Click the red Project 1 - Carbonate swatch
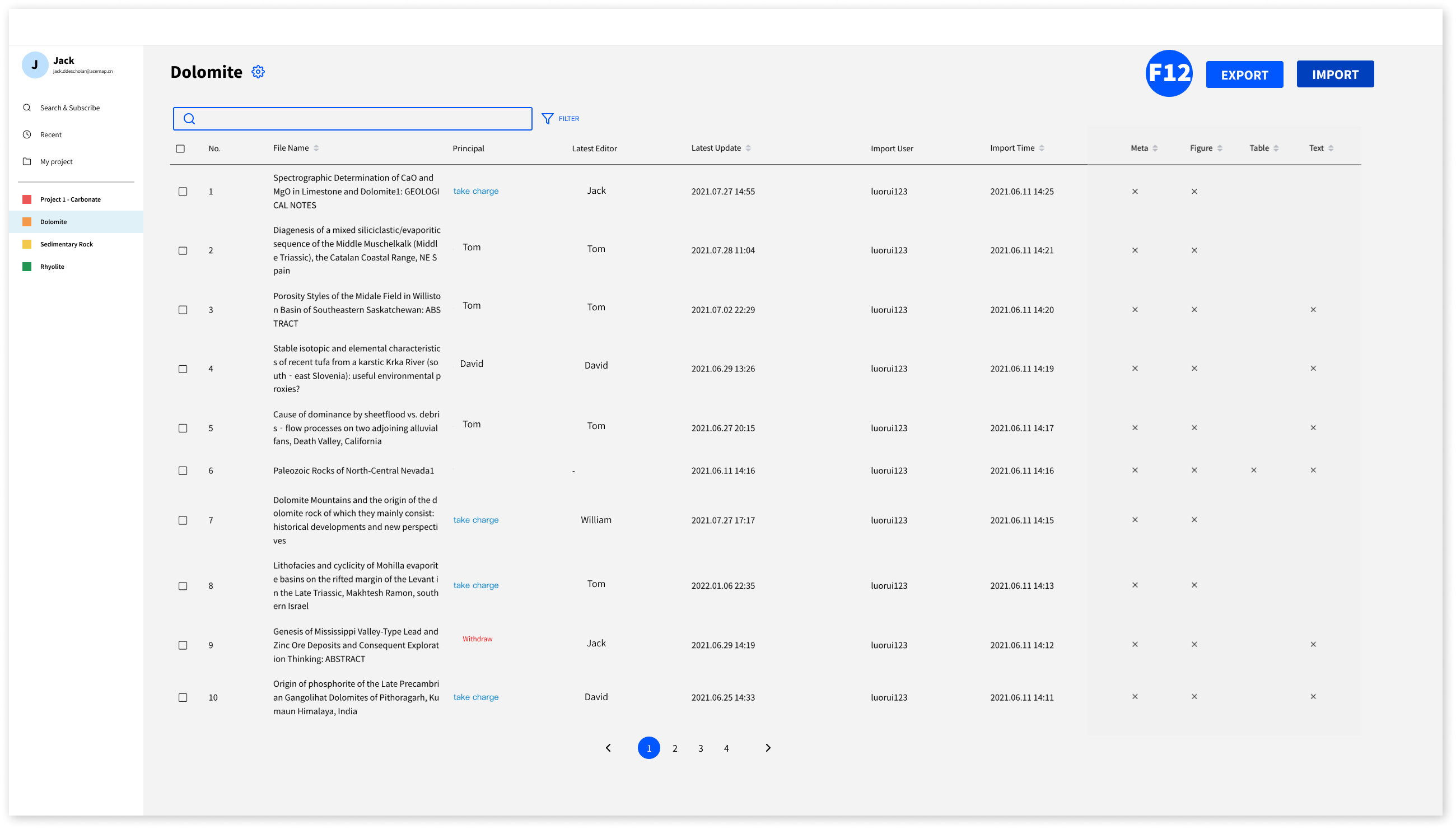 coord(27,199)
